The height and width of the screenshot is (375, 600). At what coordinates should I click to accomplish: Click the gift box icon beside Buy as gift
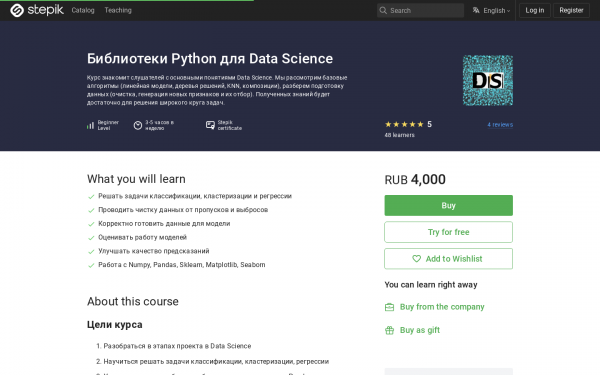[x=389, y=330]
